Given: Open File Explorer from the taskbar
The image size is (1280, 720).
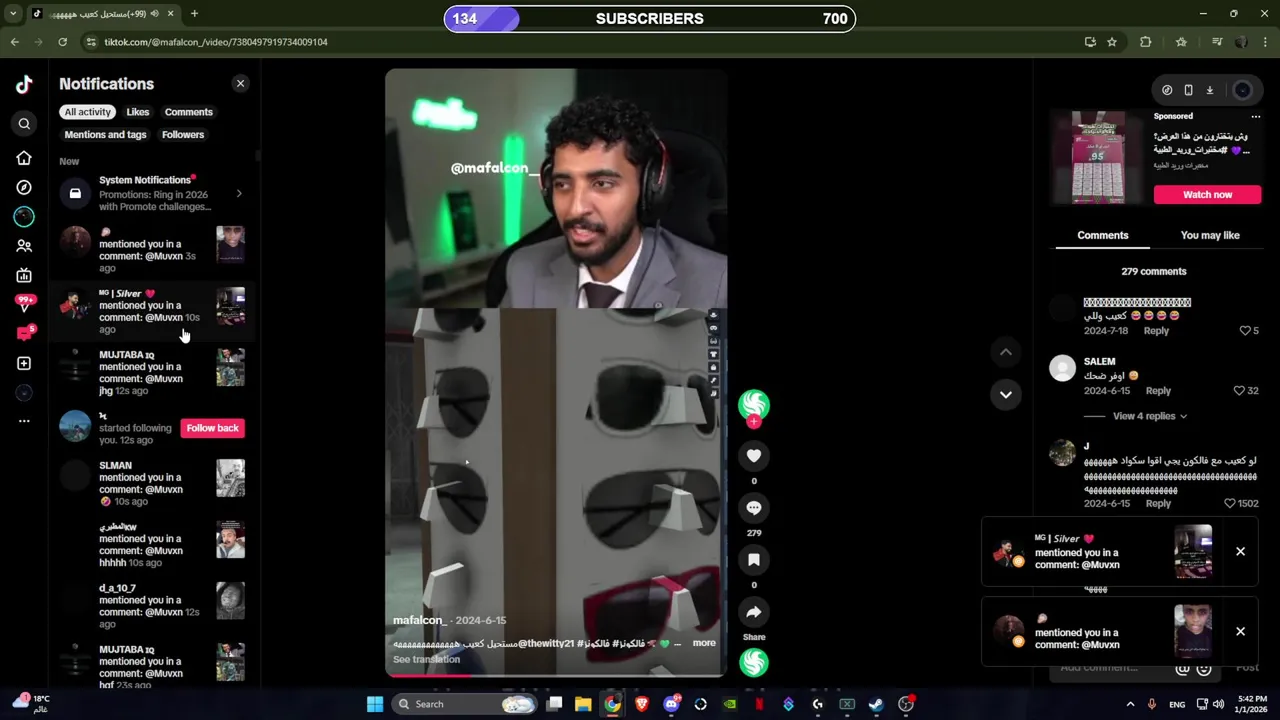Looking at the screenshot, I should coord(583,704).
